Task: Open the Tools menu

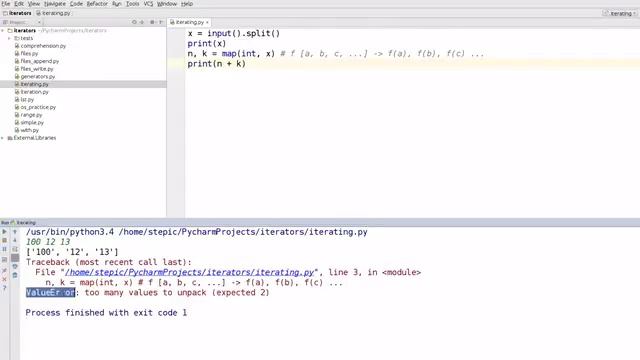Action: [x=132, y=4]
